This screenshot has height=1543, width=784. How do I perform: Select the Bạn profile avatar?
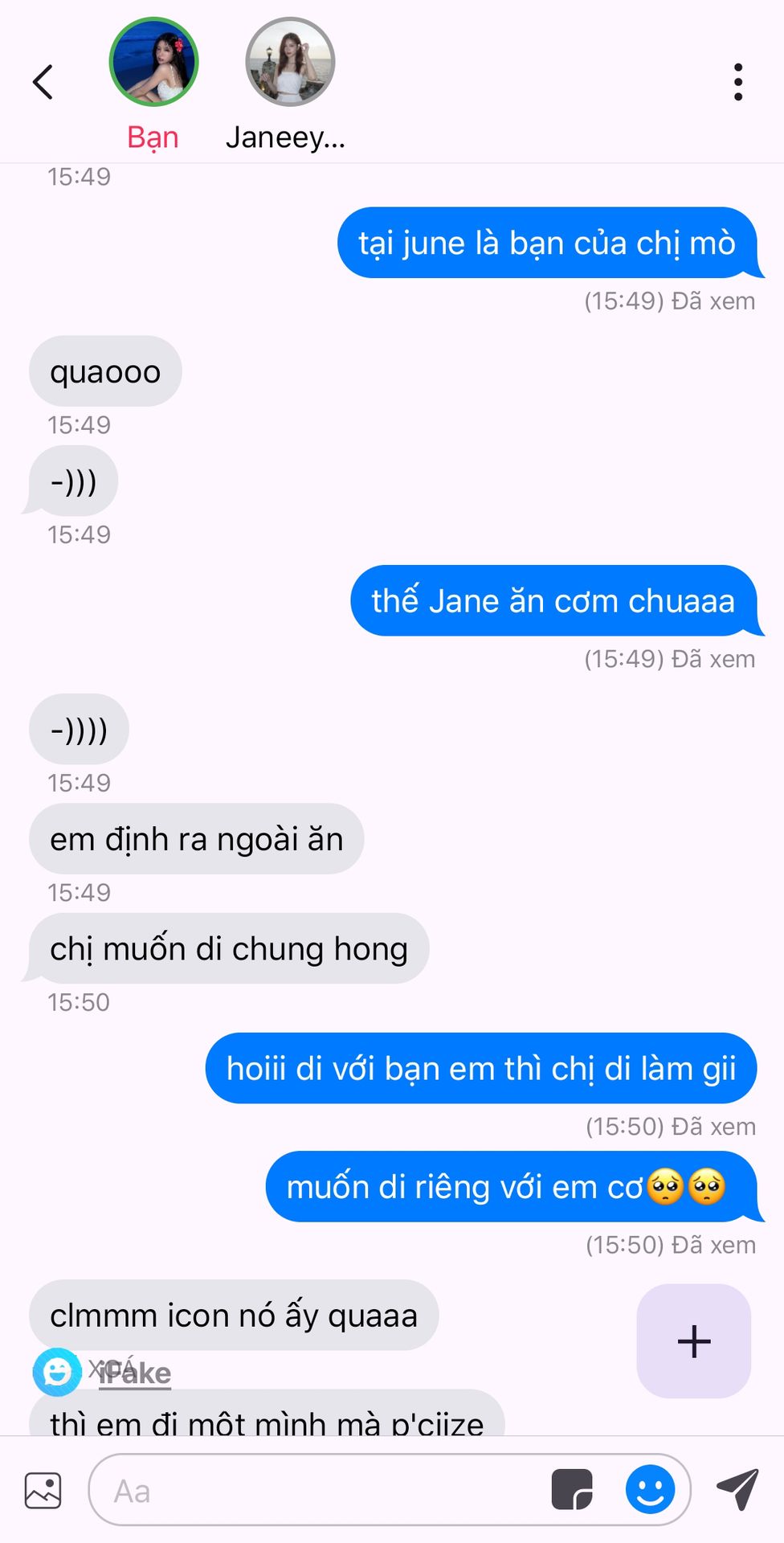coord(153,62)
